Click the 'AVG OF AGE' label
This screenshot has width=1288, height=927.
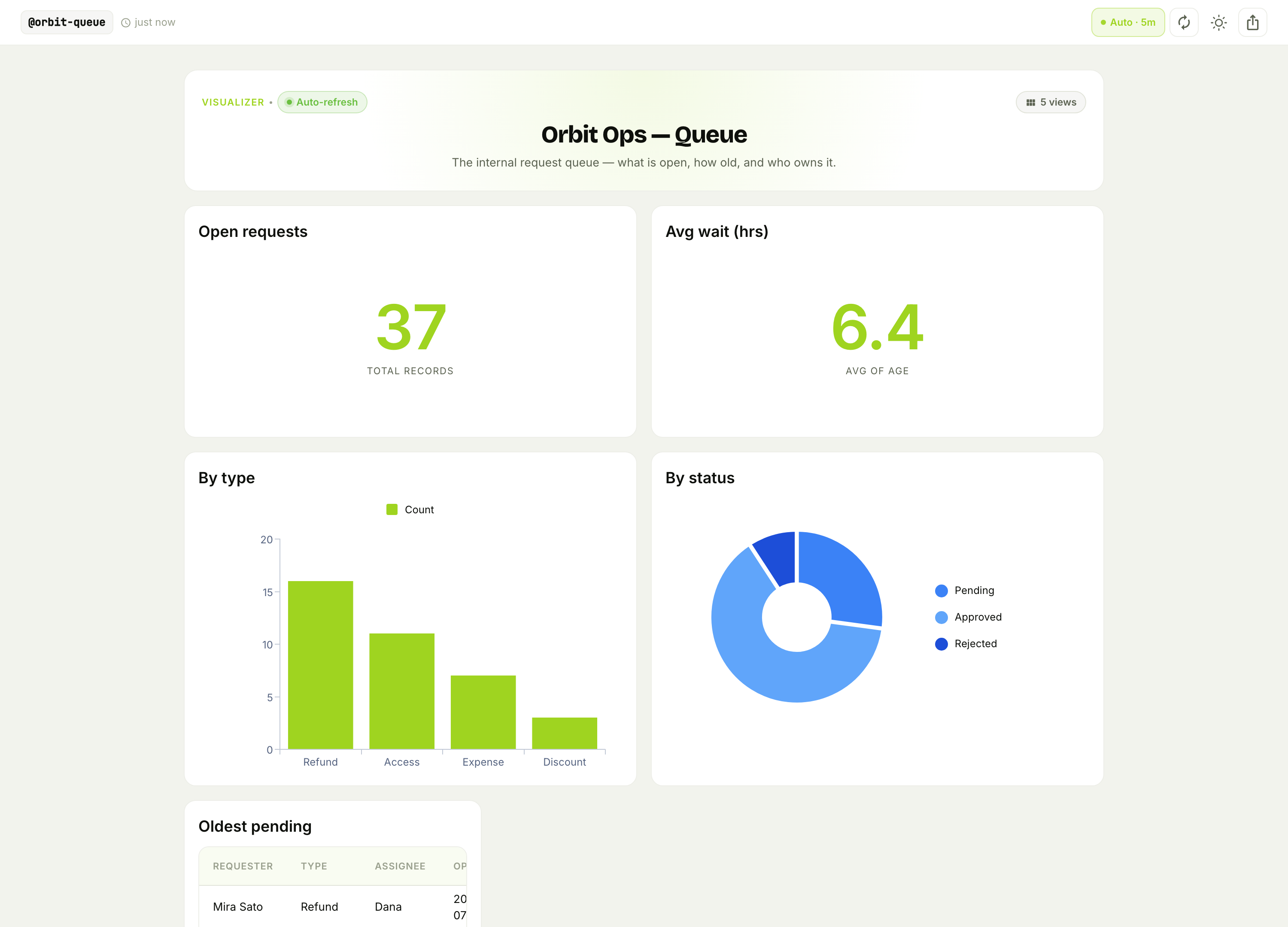tap(877, 371)
